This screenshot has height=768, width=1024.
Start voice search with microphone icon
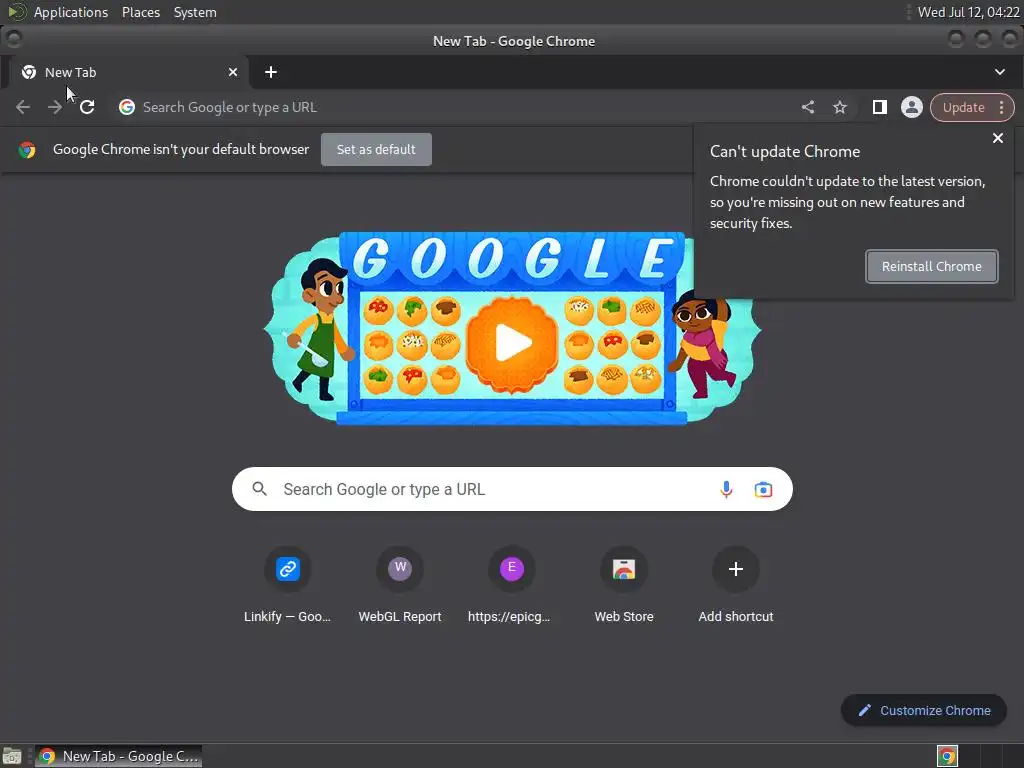pyautogui.click(x=726, y=489)
